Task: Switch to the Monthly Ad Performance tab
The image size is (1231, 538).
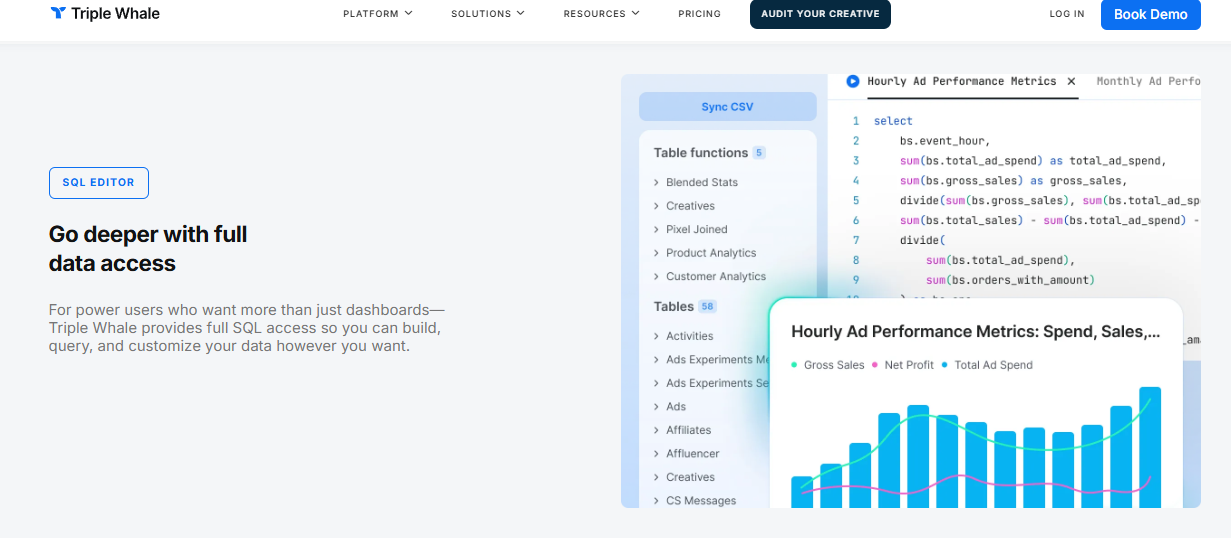Action: coord(1148,81)
